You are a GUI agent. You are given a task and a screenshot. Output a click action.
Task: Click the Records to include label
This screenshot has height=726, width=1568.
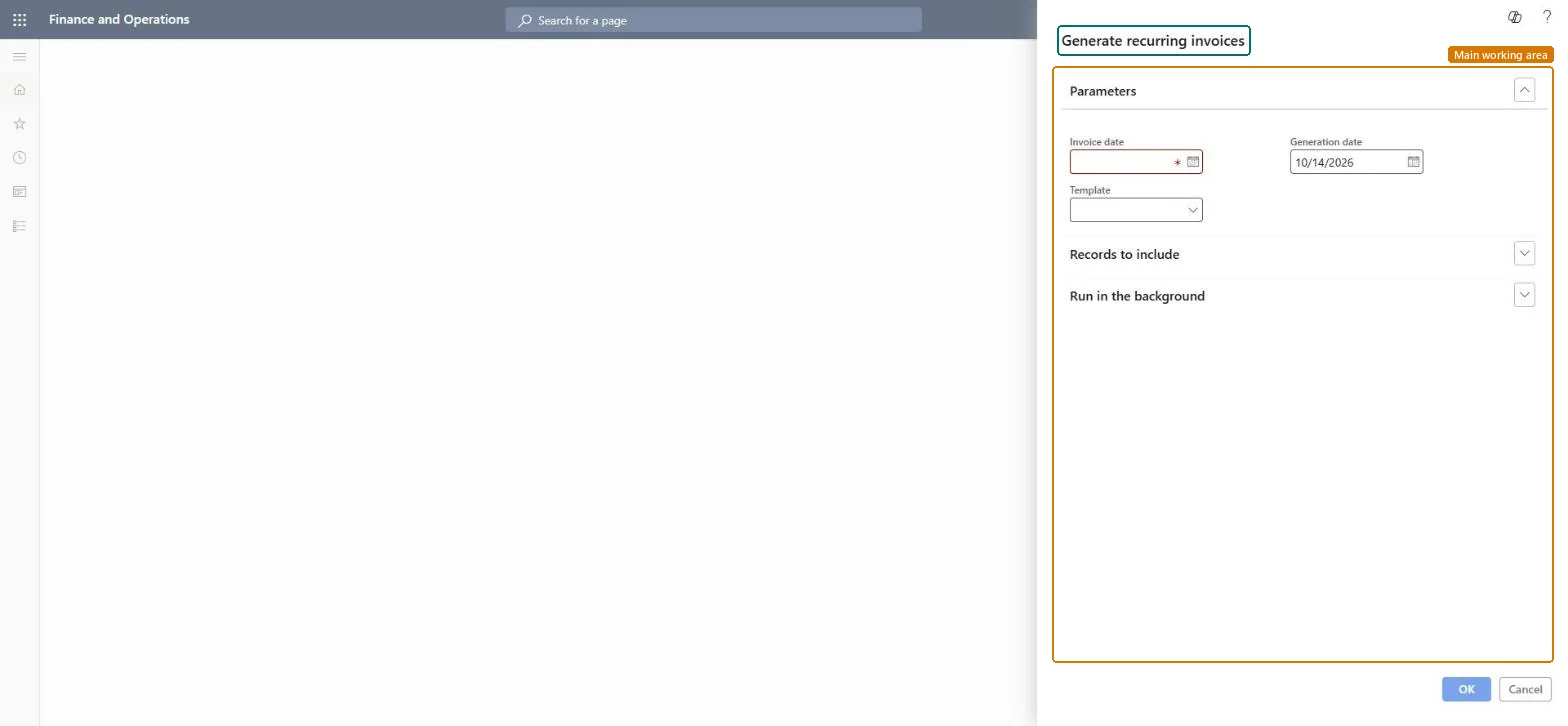[x=1124, y=254]
